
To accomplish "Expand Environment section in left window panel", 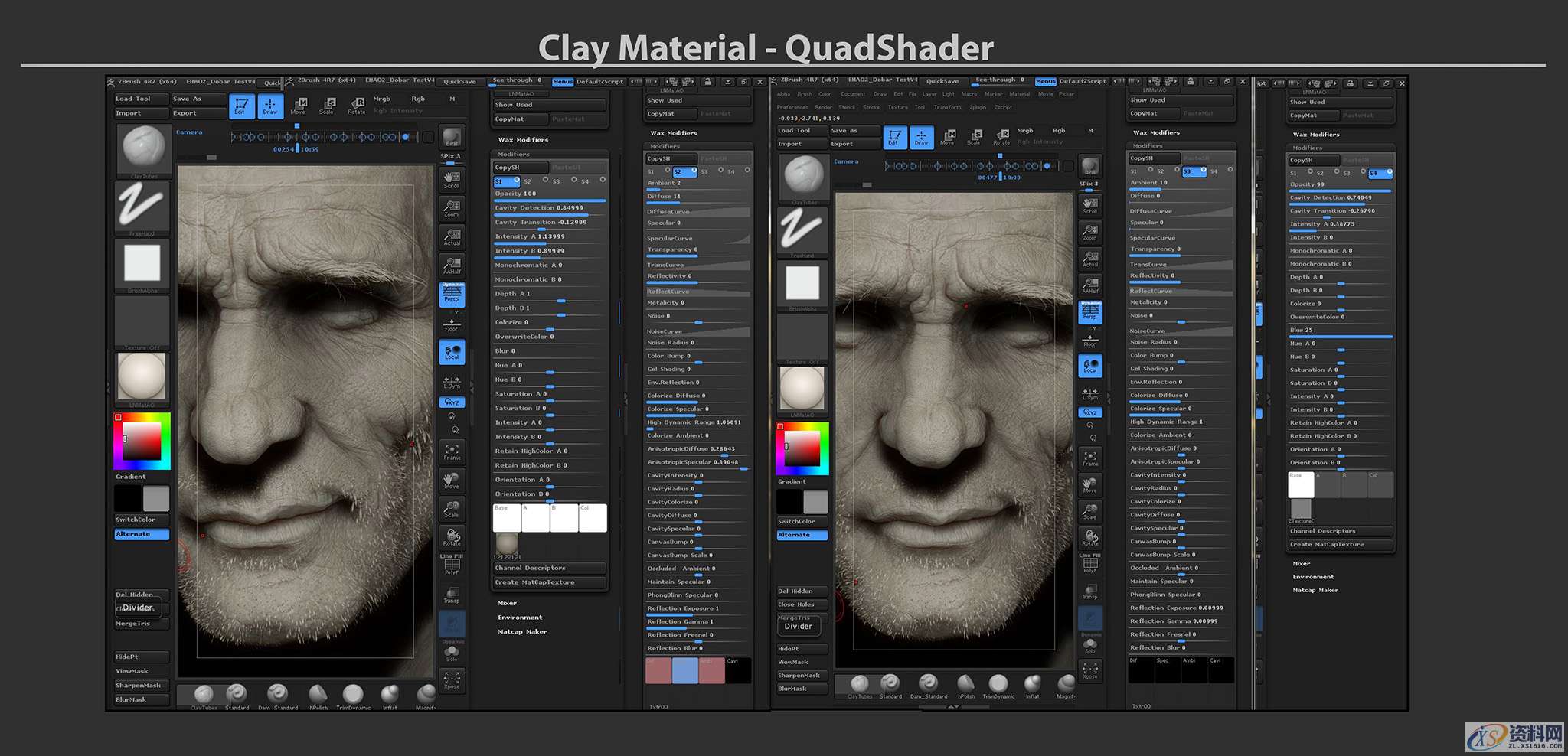I will pos(520,618).
